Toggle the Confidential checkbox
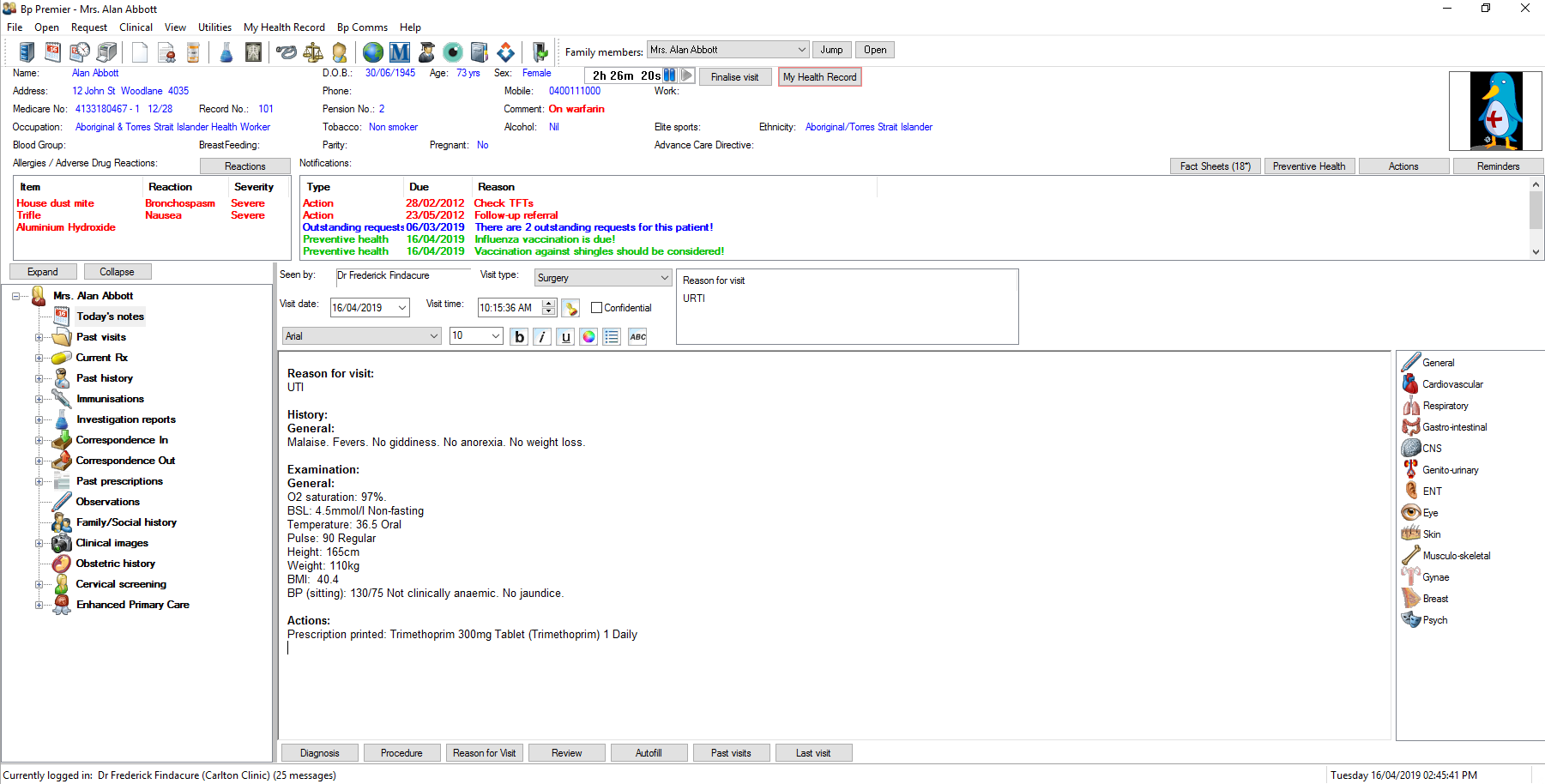Image resolution: width=1545 pixels, height=784 pixels. 596,307
